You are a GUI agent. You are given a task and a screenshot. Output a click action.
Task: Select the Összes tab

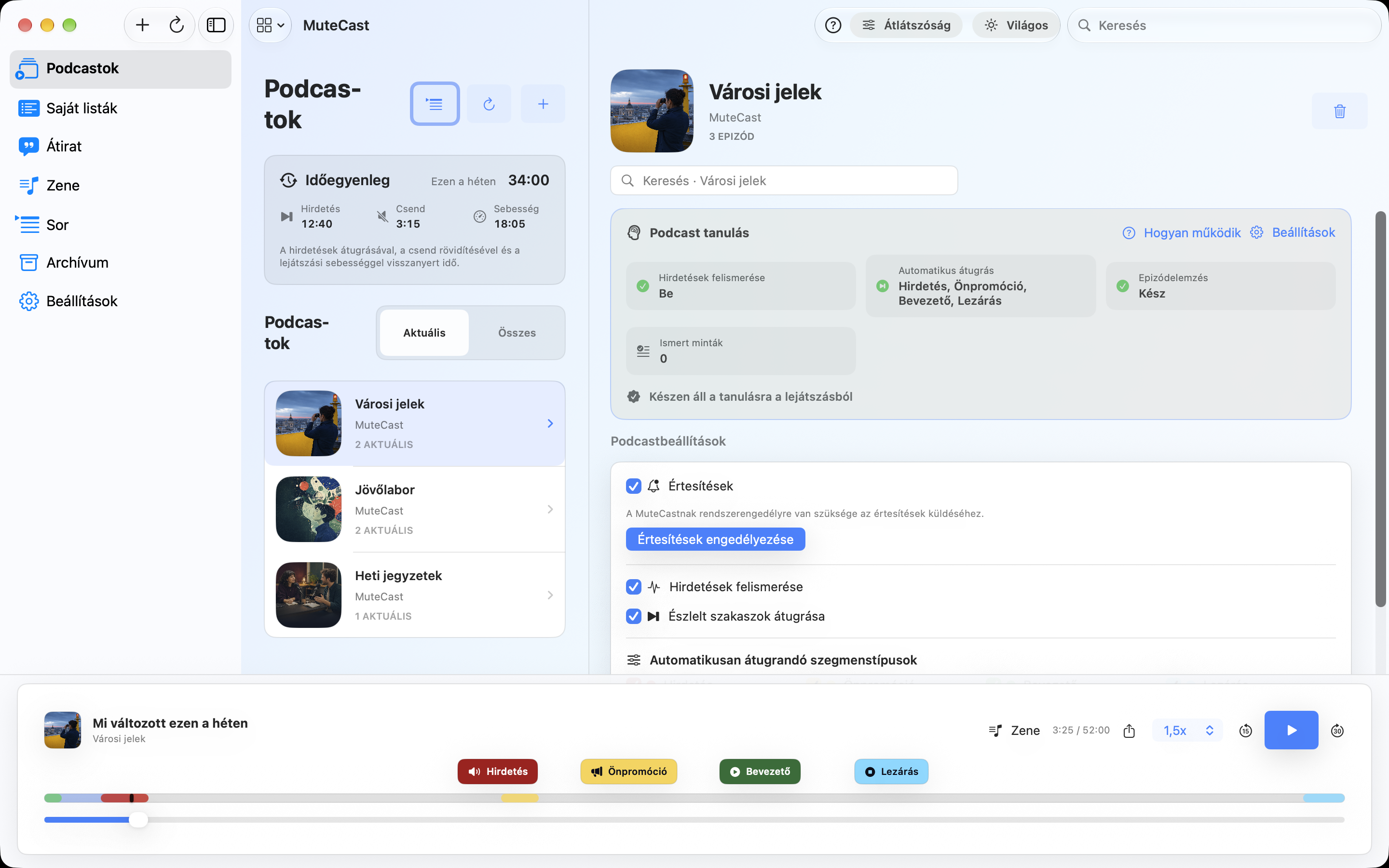tap(517, 332)
